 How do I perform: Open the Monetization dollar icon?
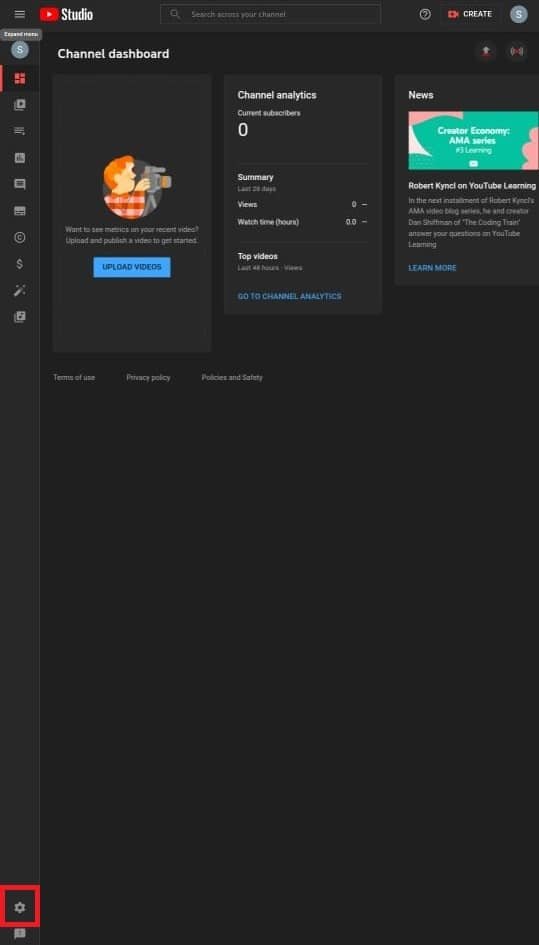(x=20, y=264)
